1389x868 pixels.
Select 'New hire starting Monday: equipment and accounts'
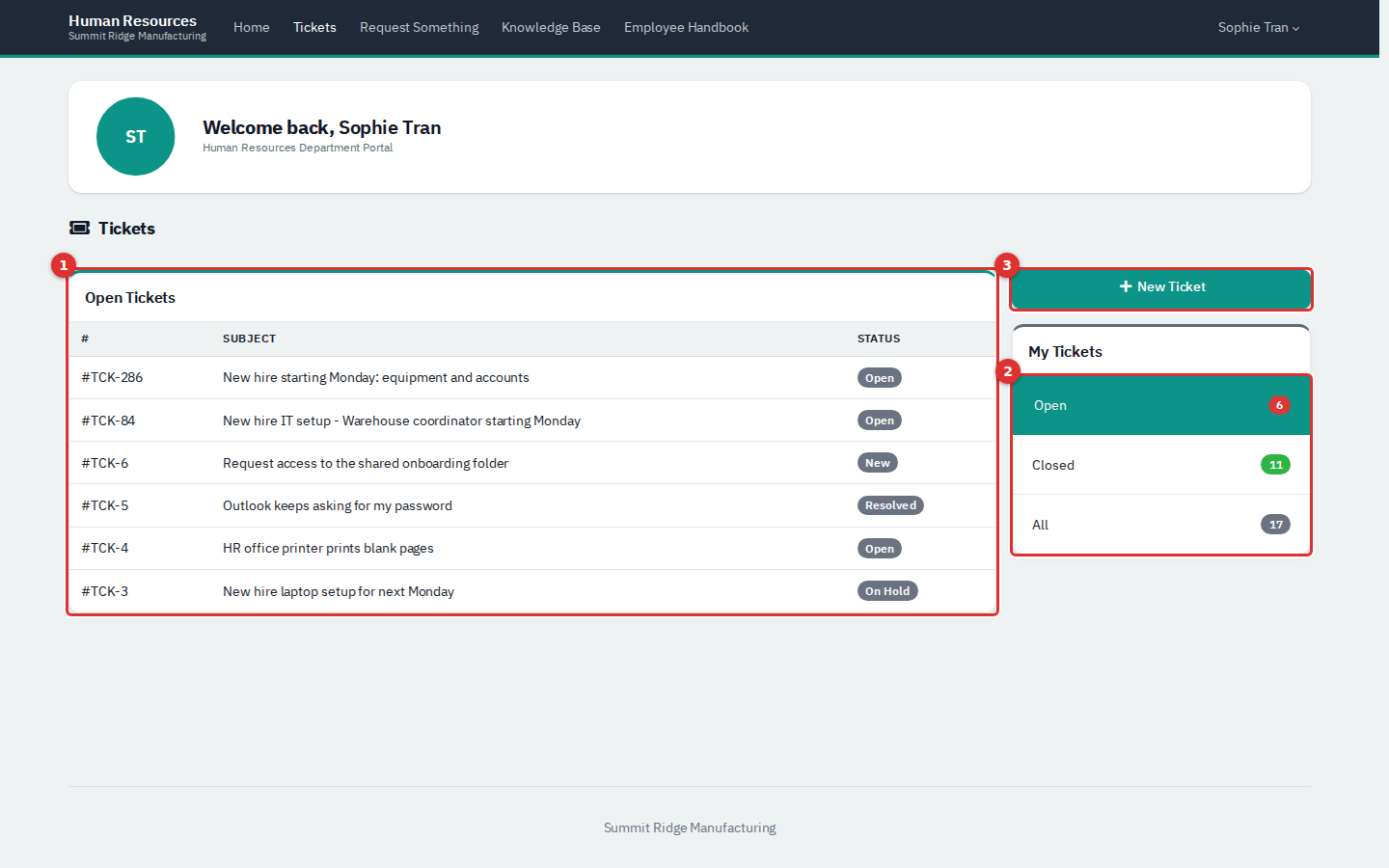[376, 377]
